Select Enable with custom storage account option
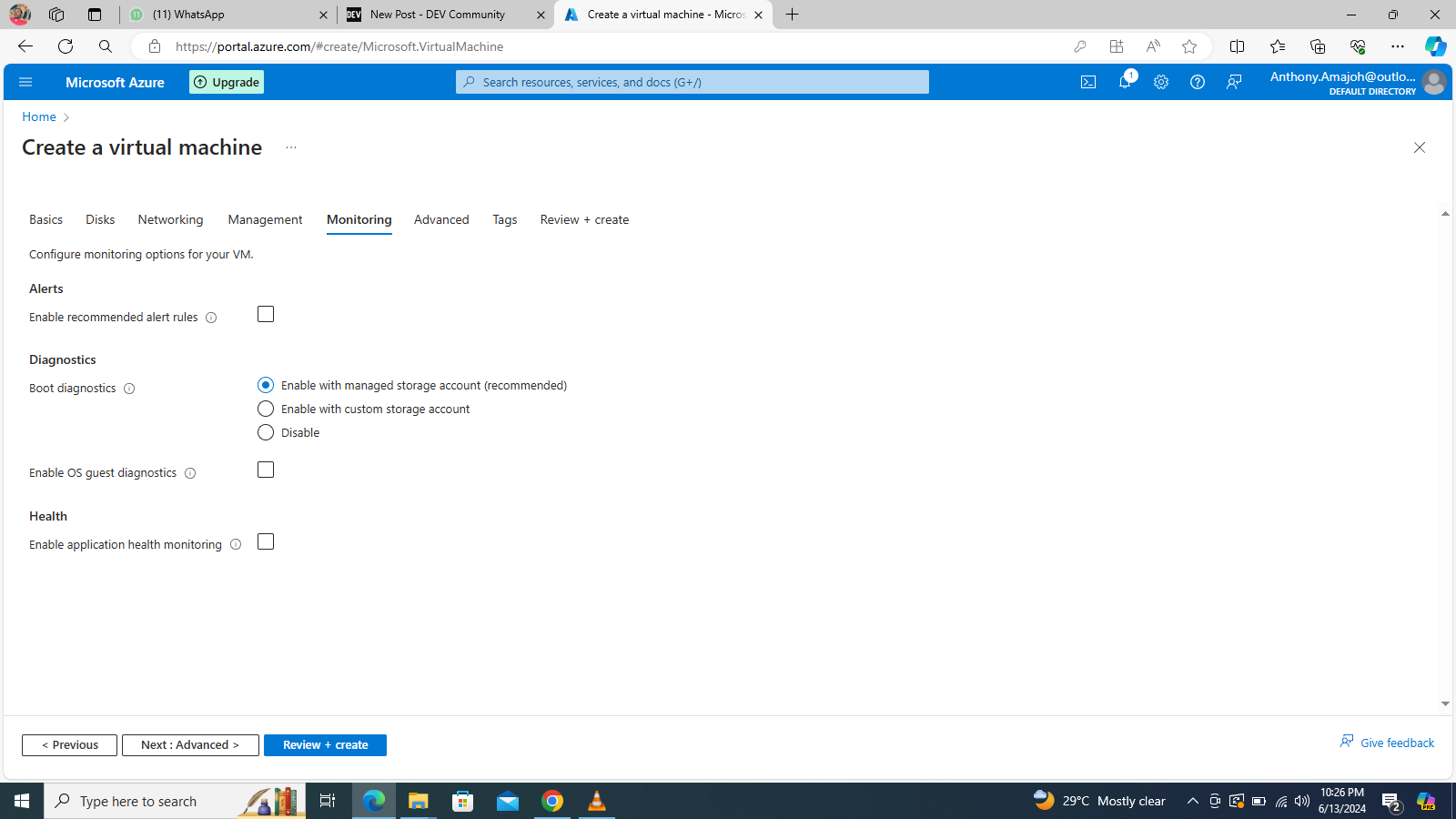Image resolution: width=1456 pixels, height=819 pixels. click(266, 409)
